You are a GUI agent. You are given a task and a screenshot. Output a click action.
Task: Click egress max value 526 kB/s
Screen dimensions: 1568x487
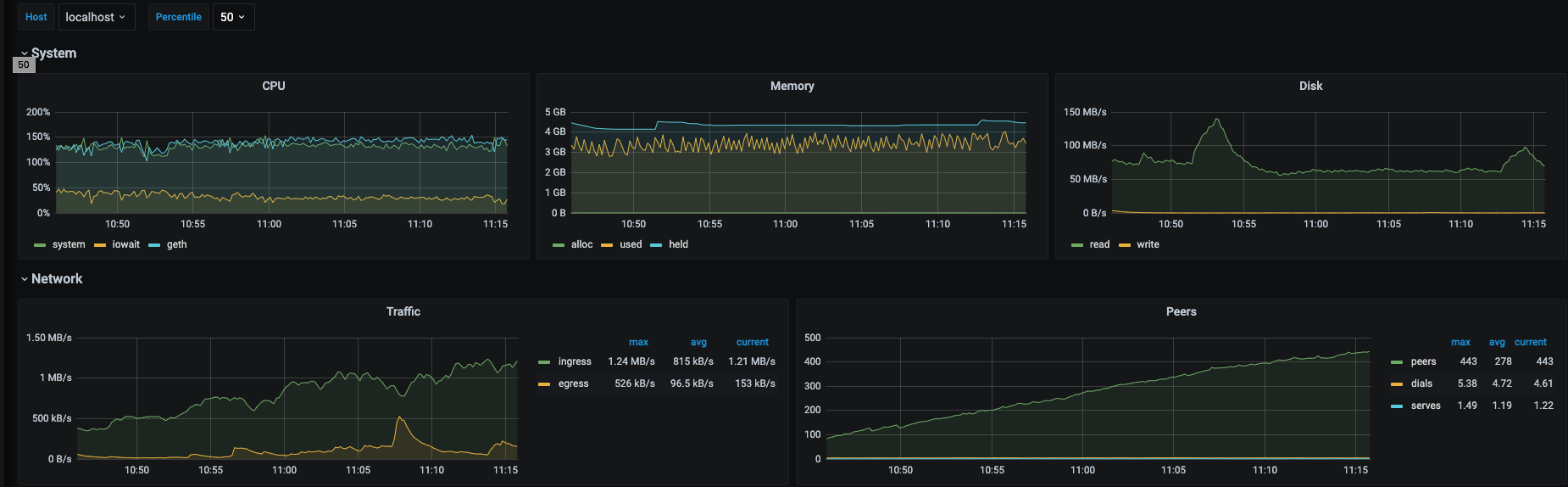pos(635,383)
